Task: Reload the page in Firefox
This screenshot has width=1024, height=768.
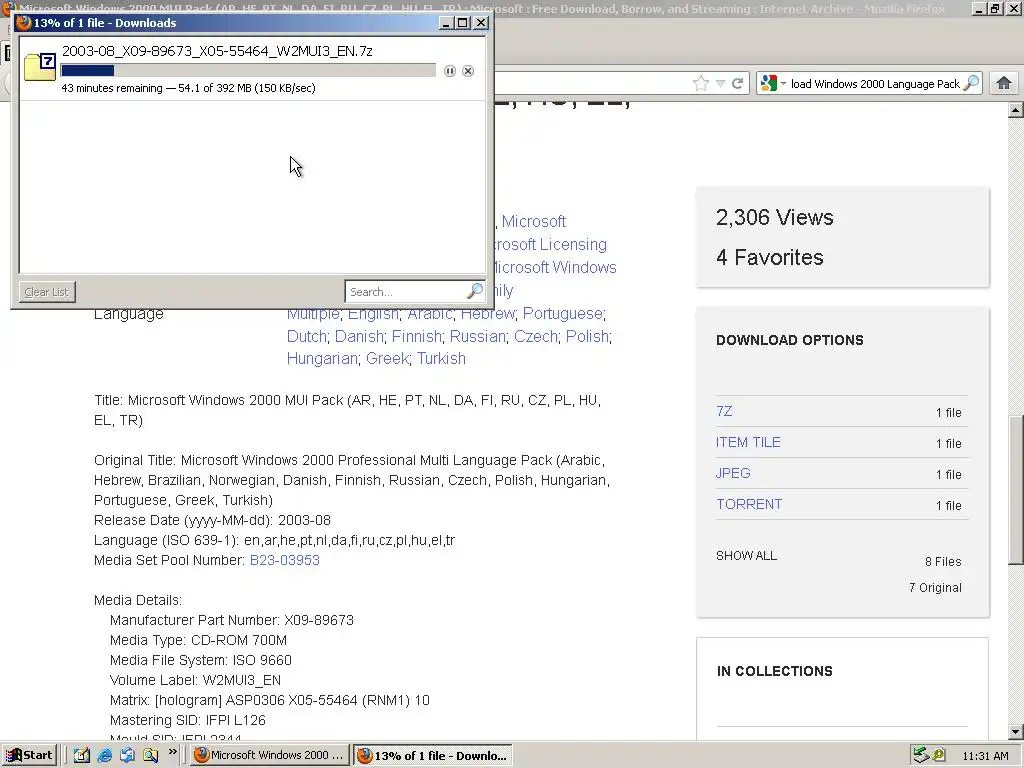Action: [738, 84]
